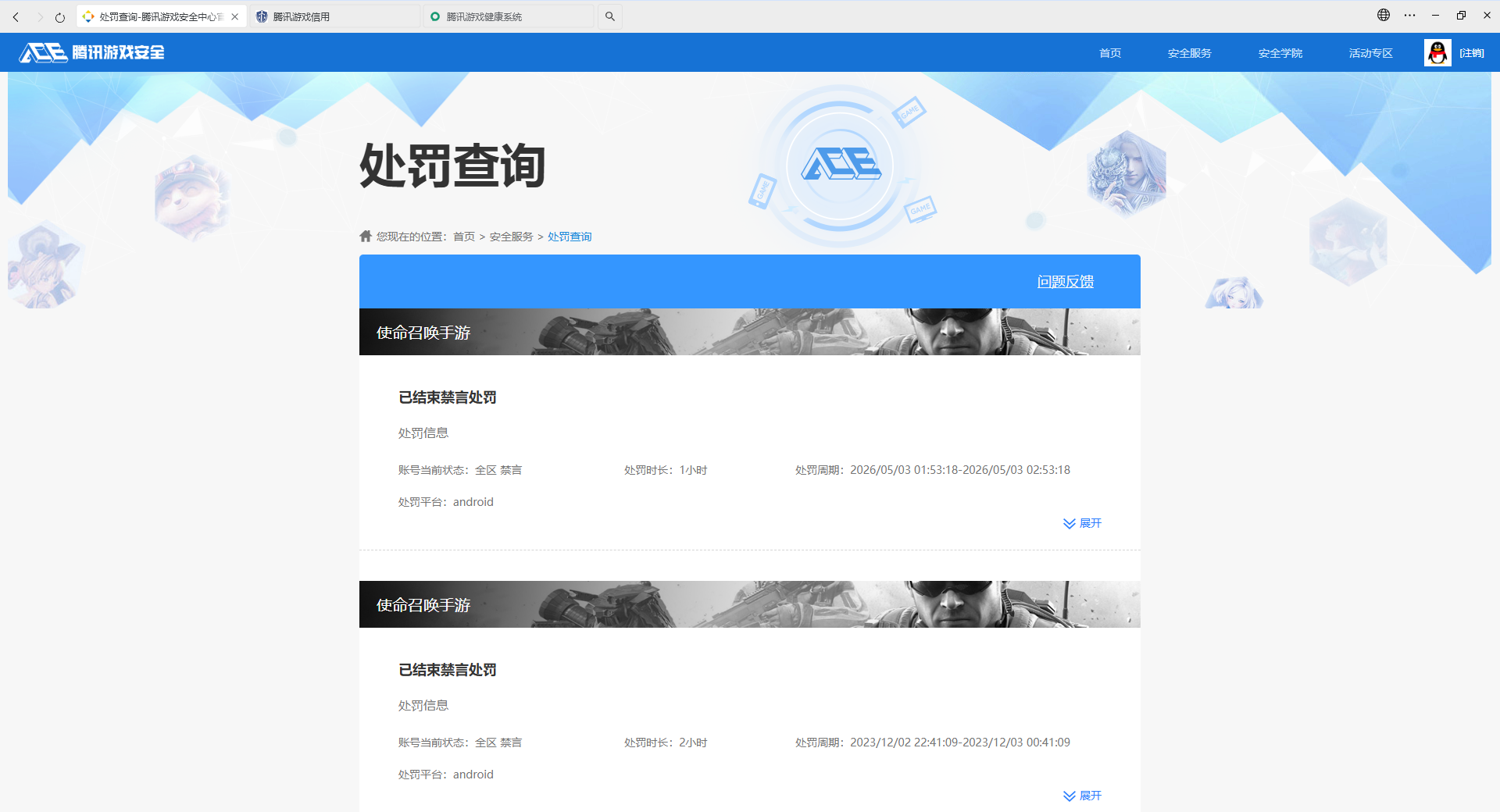Click 首页 in the breadcrumb path

pos(464,237)
